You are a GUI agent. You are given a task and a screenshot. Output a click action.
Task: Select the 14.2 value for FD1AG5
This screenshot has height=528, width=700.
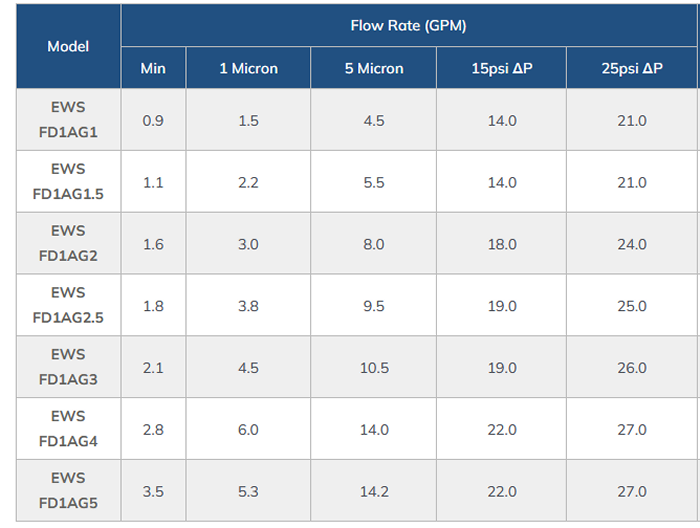point(373,492)
